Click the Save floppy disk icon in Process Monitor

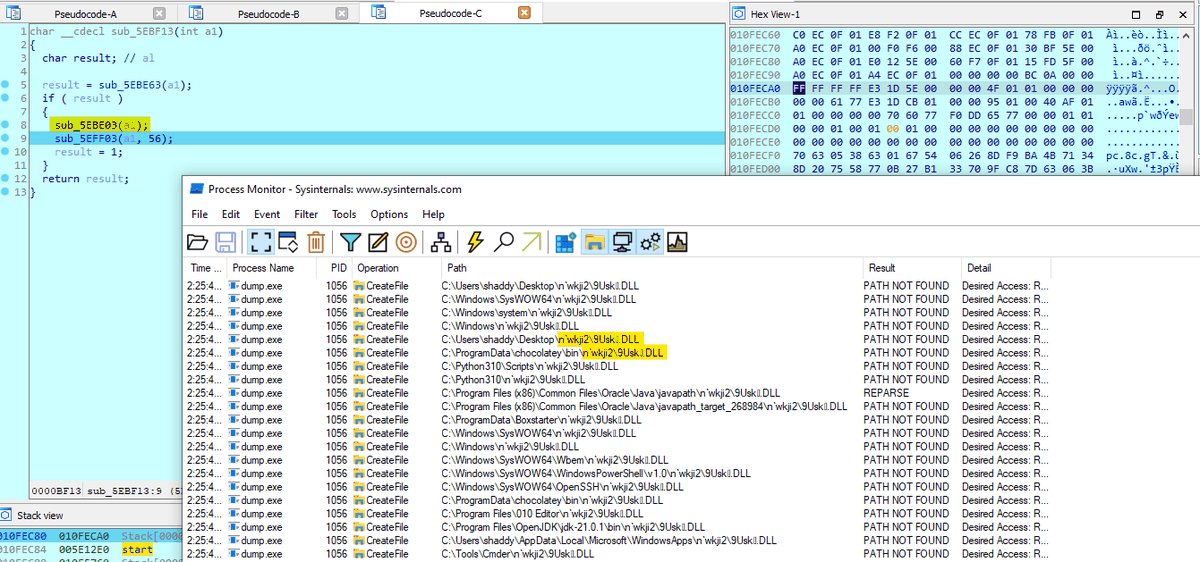(x=225, y=241)
